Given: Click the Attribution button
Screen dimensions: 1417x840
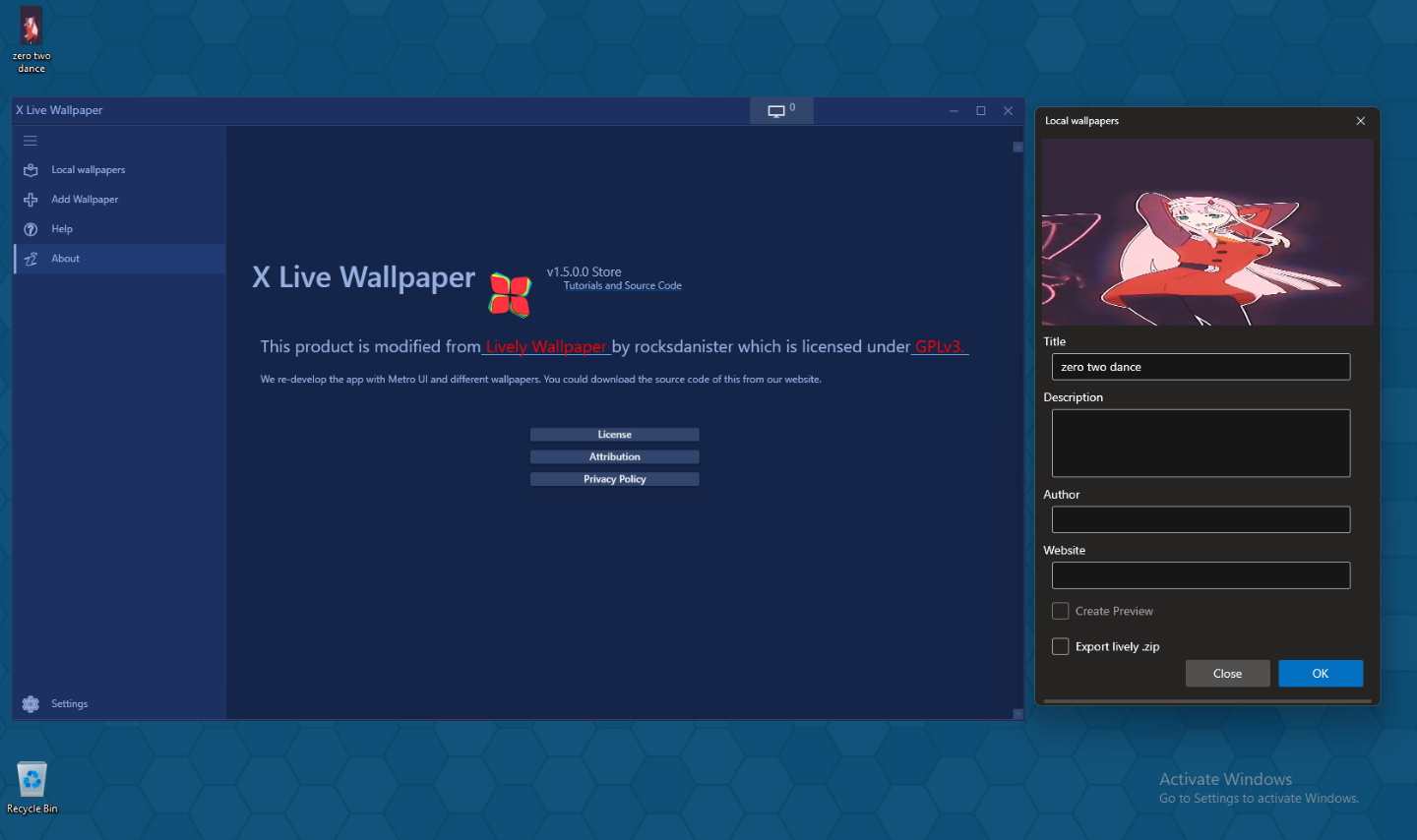Looking at the screenshot, I should point(615,457).
